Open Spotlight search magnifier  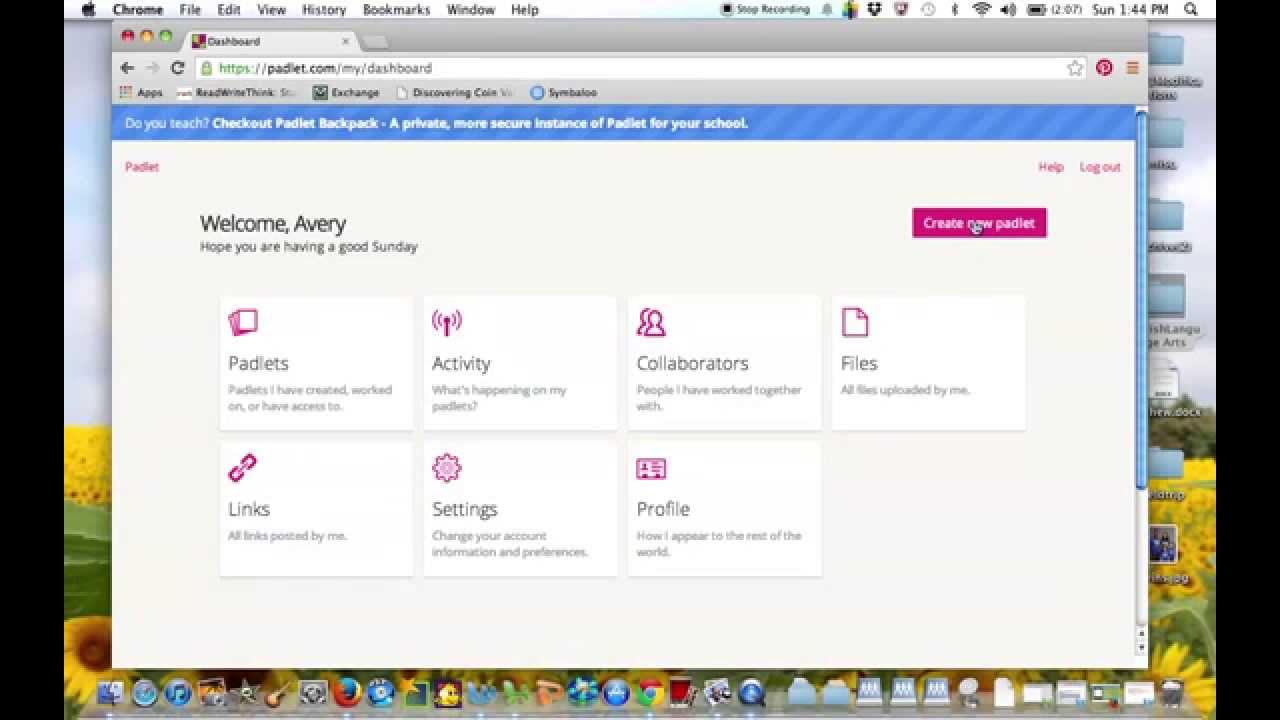pos(1191,9)
